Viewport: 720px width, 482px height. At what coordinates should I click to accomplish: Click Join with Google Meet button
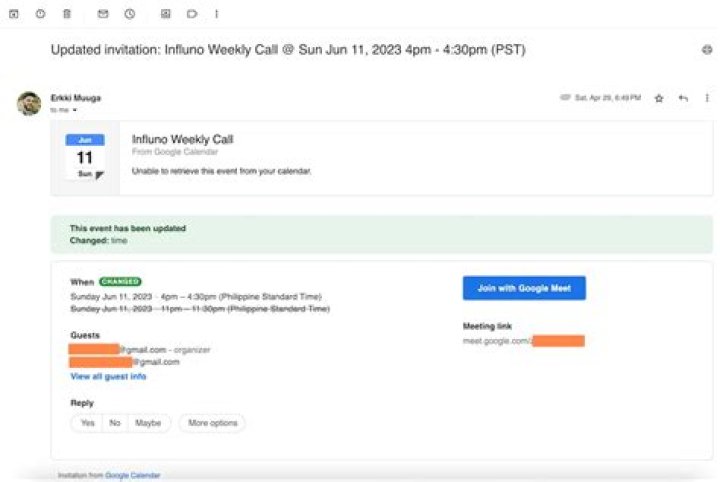(x=524, y=288)
